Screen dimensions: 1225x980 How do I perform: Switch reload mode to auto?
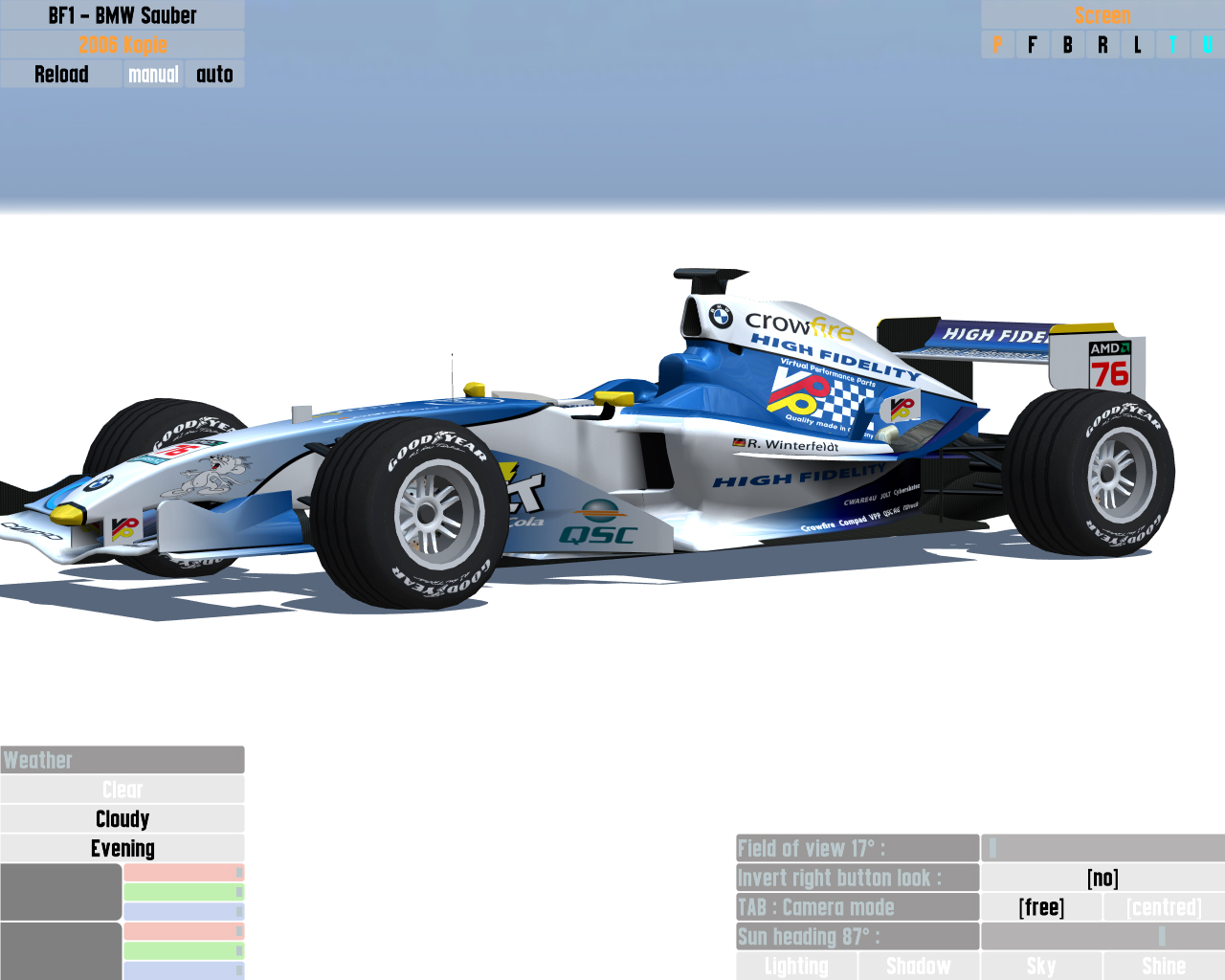pos(214,75)
